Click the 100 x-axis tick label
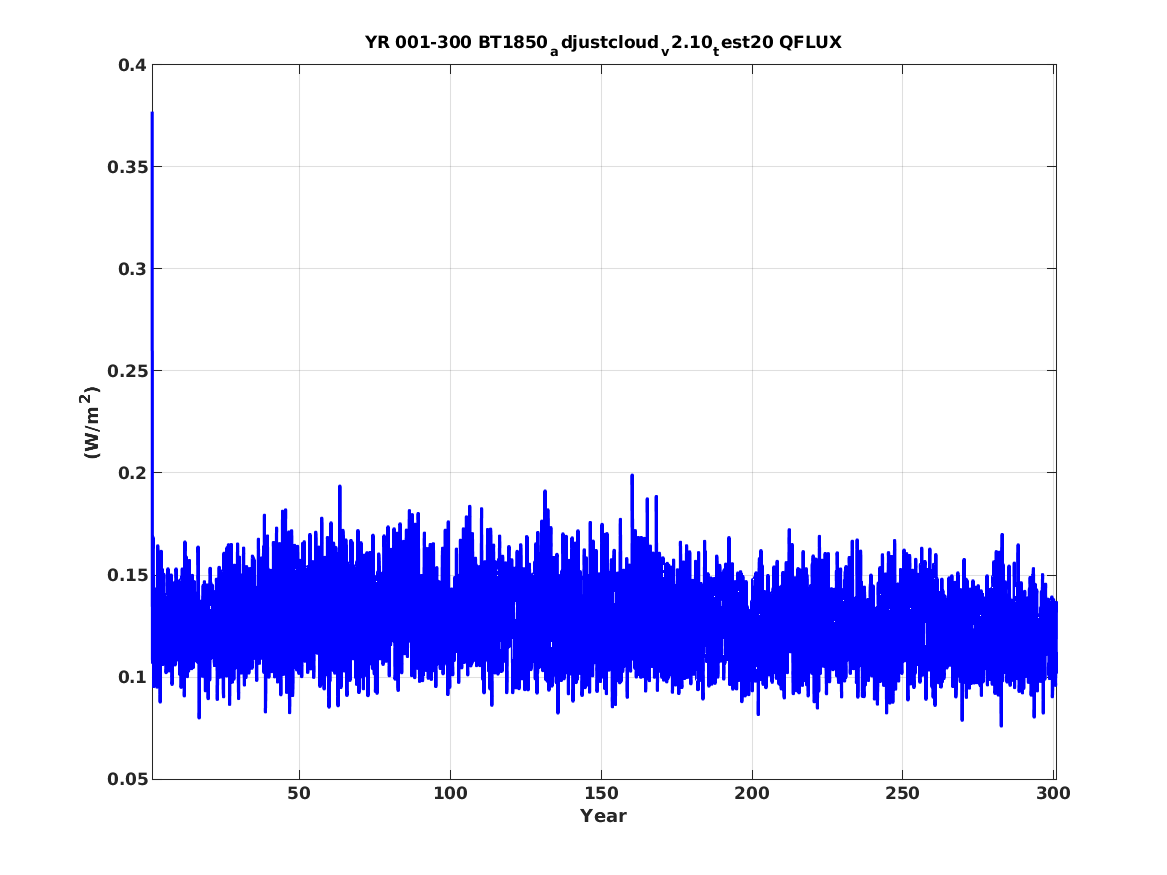The image size is (1167, 875). pos(450,794)
